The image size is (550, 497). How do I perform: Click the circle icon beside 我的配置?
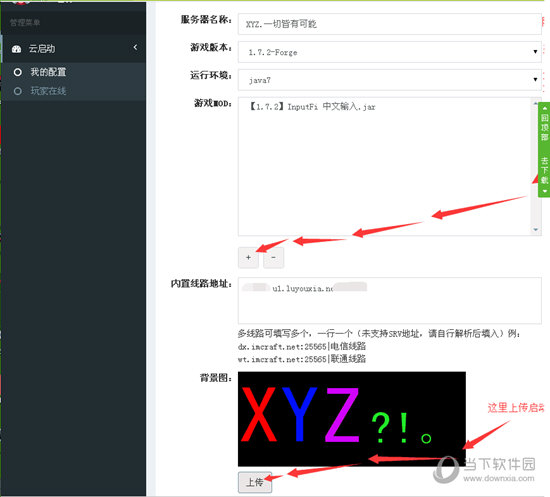pyautogui.click(x=18, y=72)
